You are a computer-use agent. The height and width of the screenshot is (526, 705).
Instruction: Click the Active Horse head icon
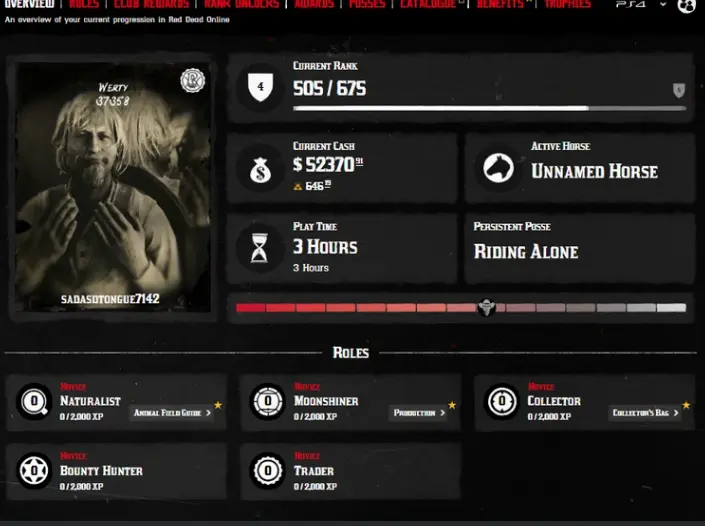point(498,168)
